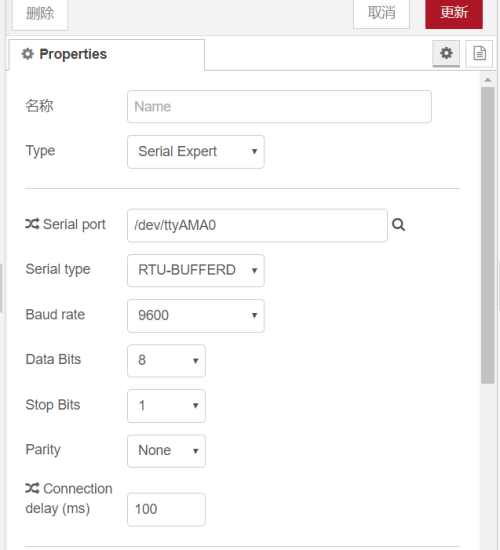
Task: Select Parity dropdown showing None
Action: click(x=166, y=451)
